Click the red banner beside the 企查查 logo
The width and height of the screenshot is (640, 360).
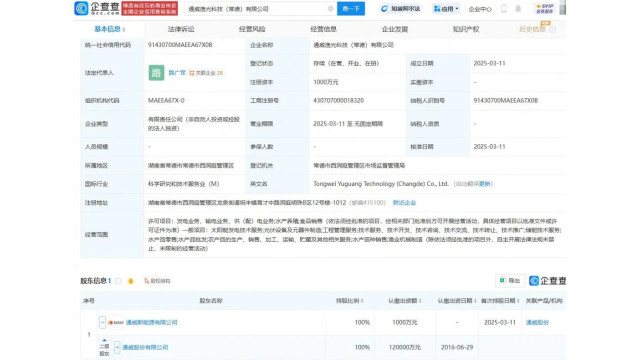[150, 9]
